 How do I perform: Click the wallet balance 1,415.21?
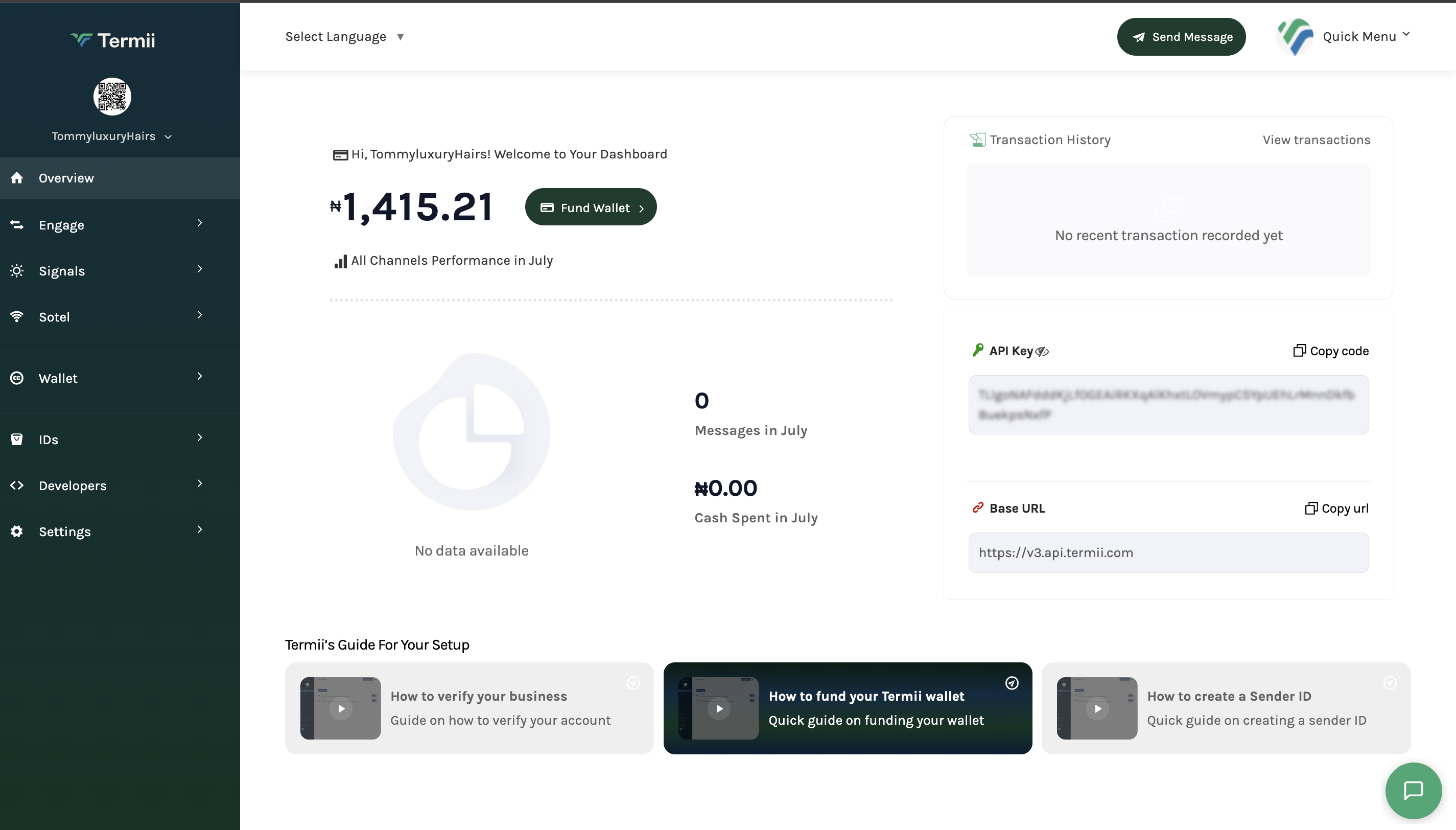412,207
